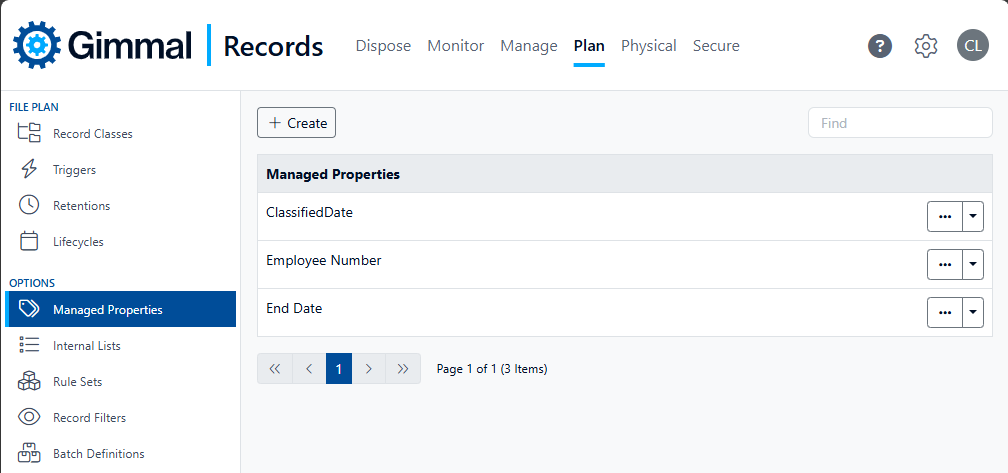Expand the dropdown arrow for End Date

tap(973, 313)
